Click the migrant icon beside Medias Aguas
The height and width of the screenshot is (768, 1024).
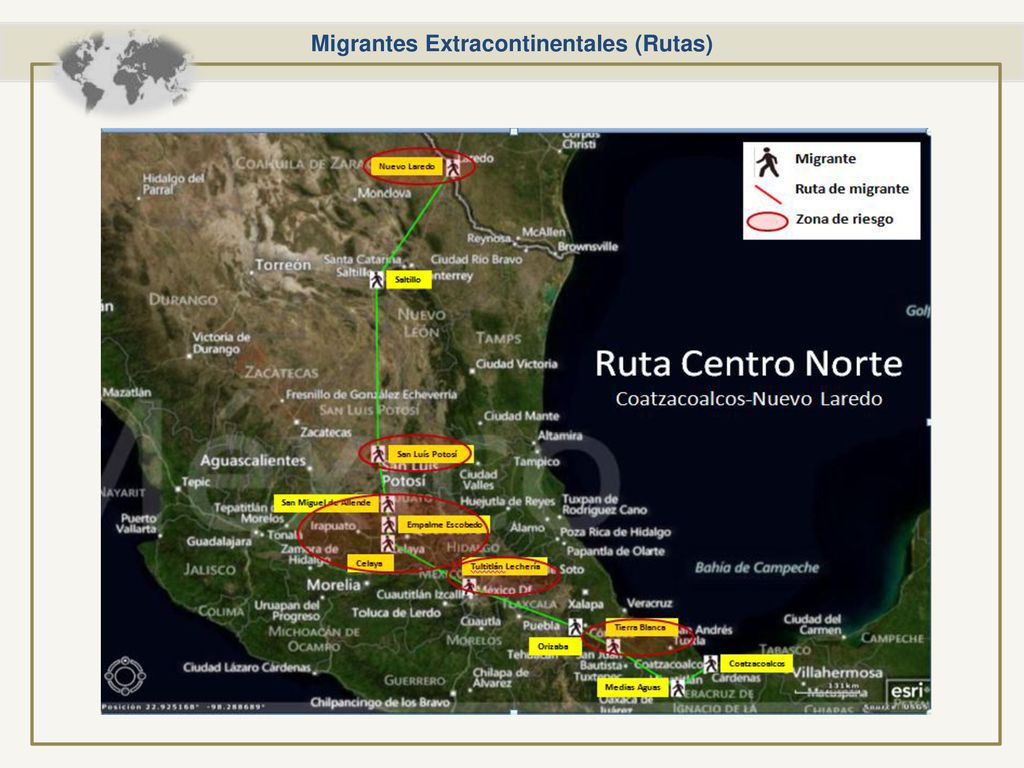pyautogui.click(x=678, y=688)
